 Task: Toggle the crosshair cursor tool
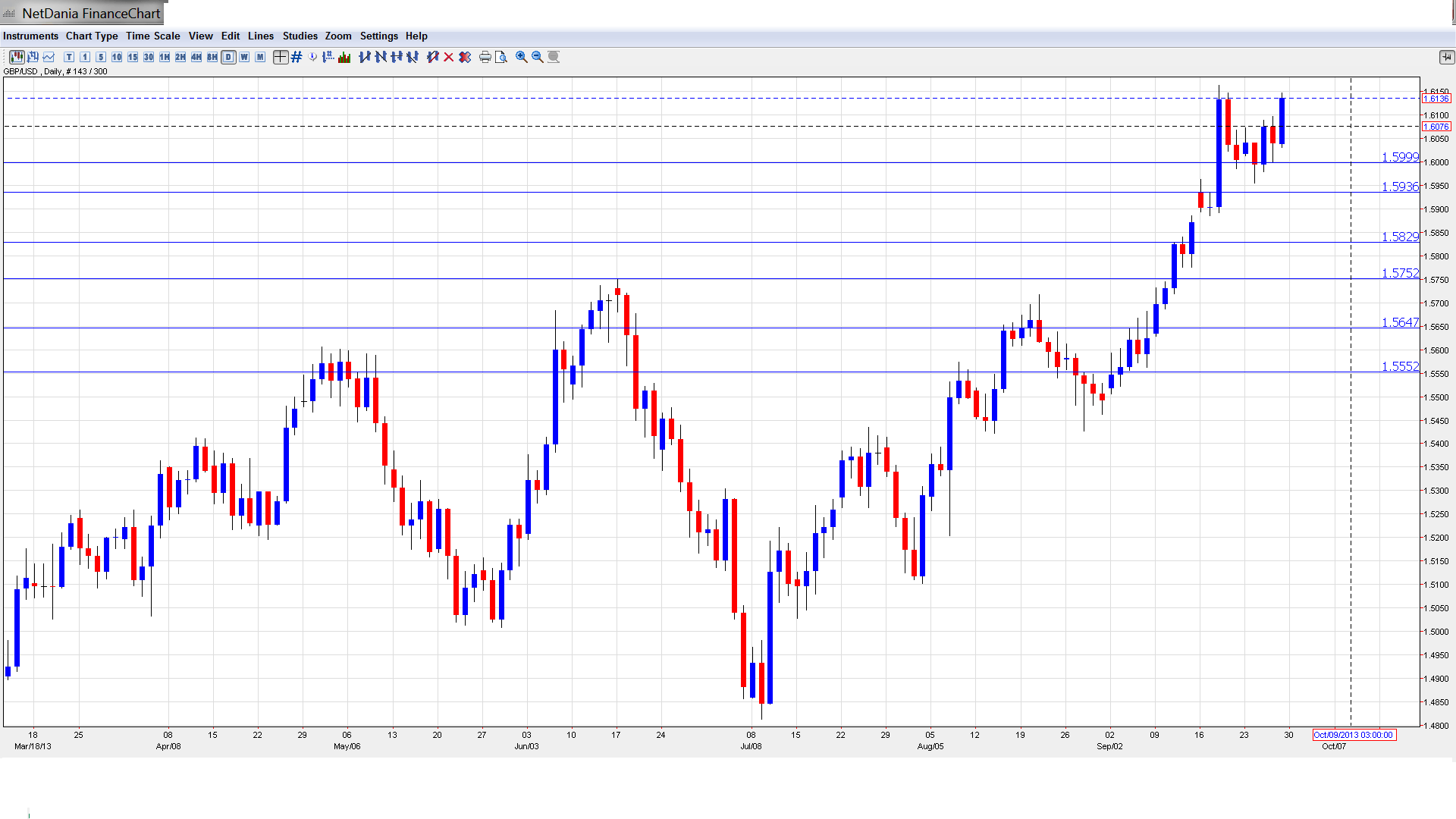[281, 57]
